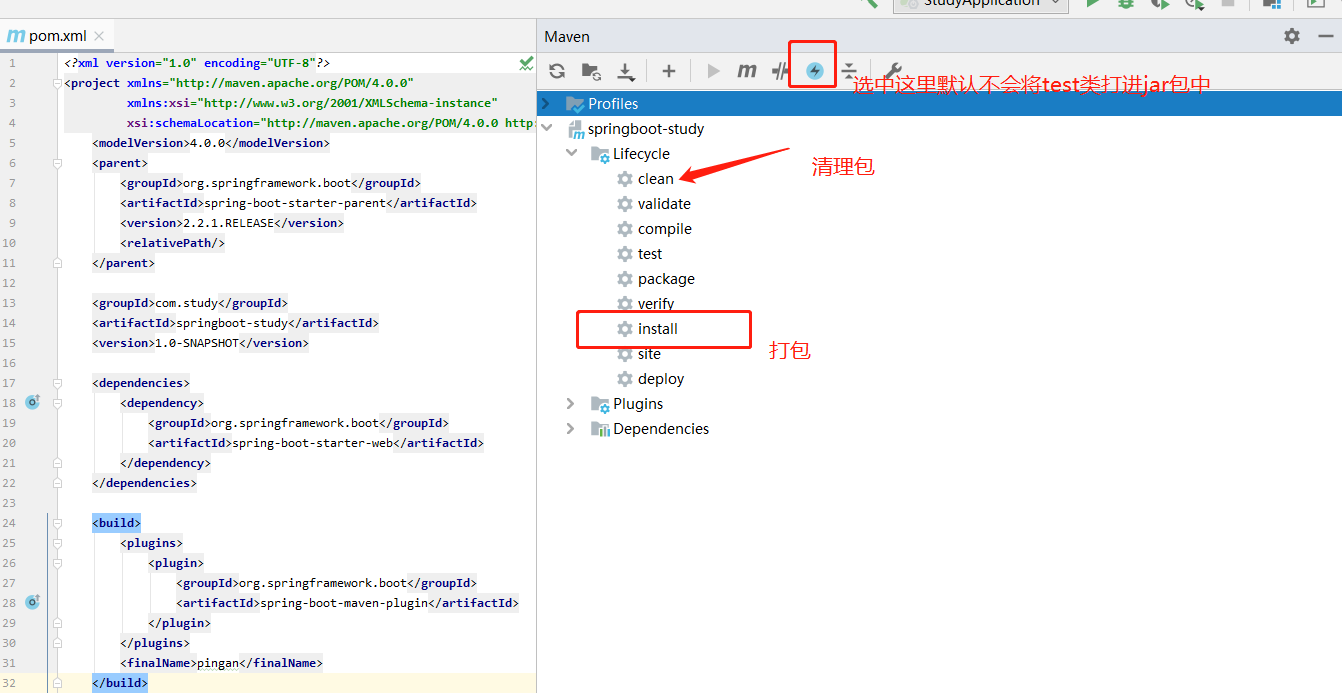Select the validate lifecycle goal
Screen dimensions: 1342x693
(x=664, y=204)
